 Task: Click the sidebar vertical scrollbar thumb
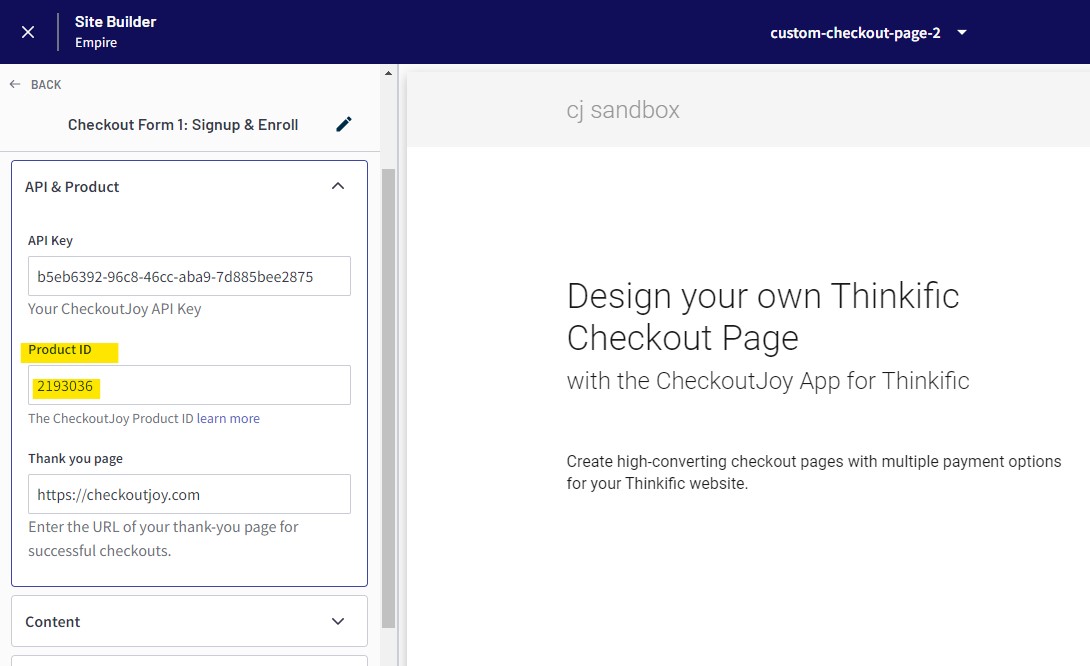pos(389,398)
